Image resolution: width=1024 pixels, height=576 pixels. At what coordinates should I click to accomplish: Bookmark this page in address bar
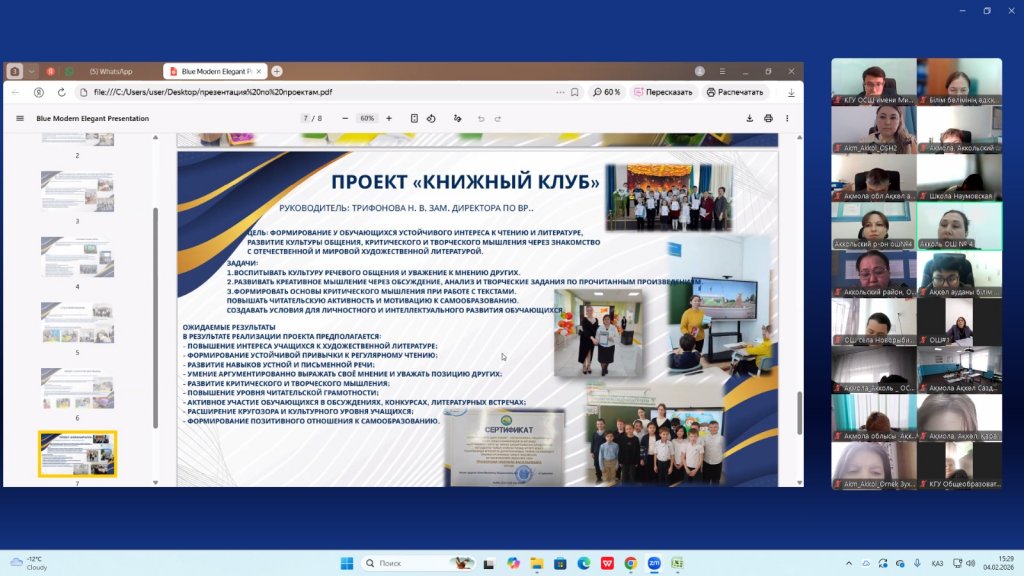click(575, 92)
